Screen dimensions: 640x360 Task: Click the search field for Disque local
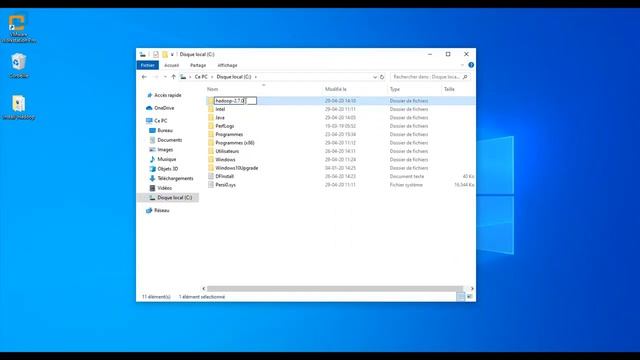coord(427,77)
